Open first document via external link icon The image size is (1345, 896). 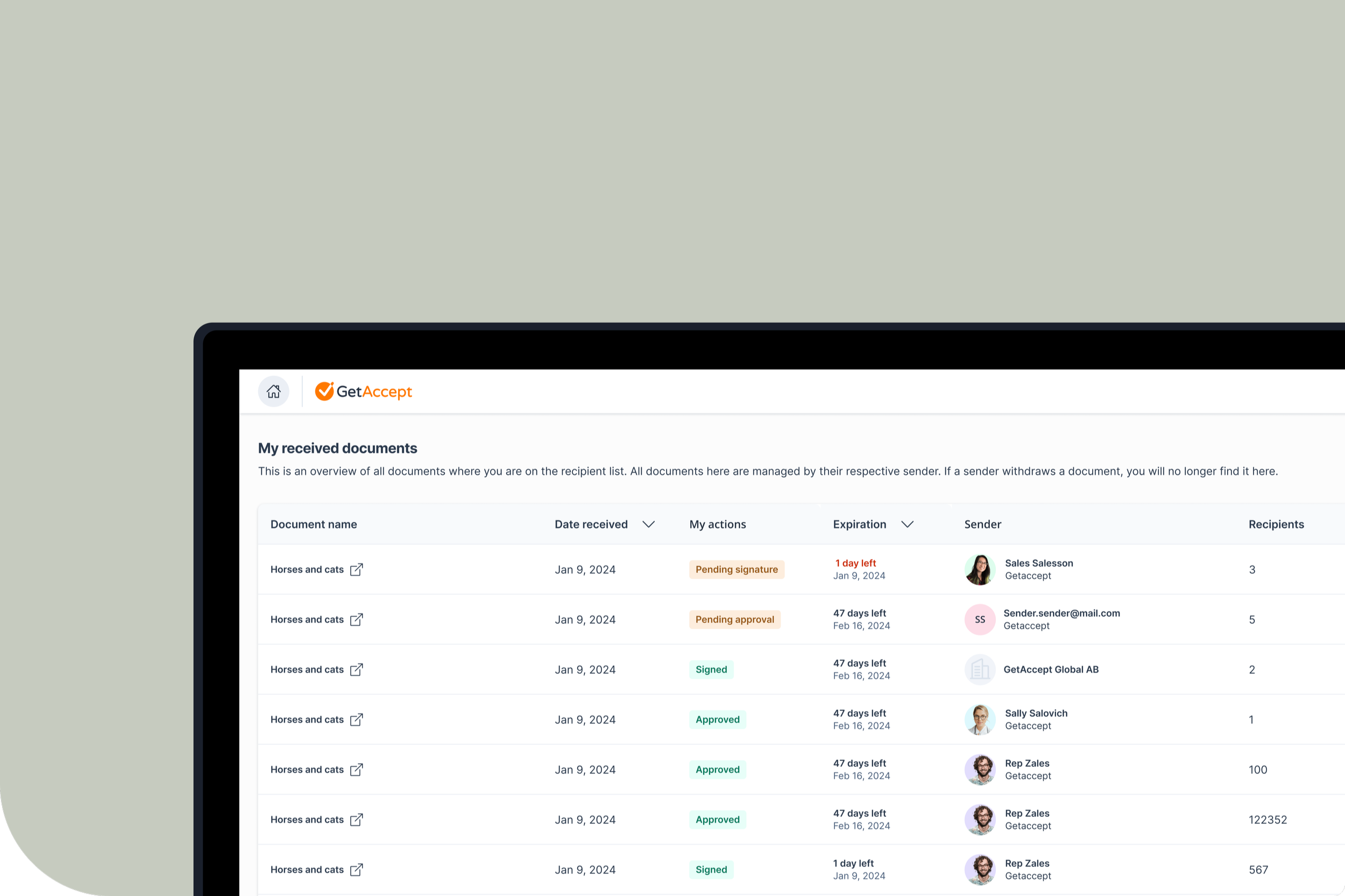(356, 570)
